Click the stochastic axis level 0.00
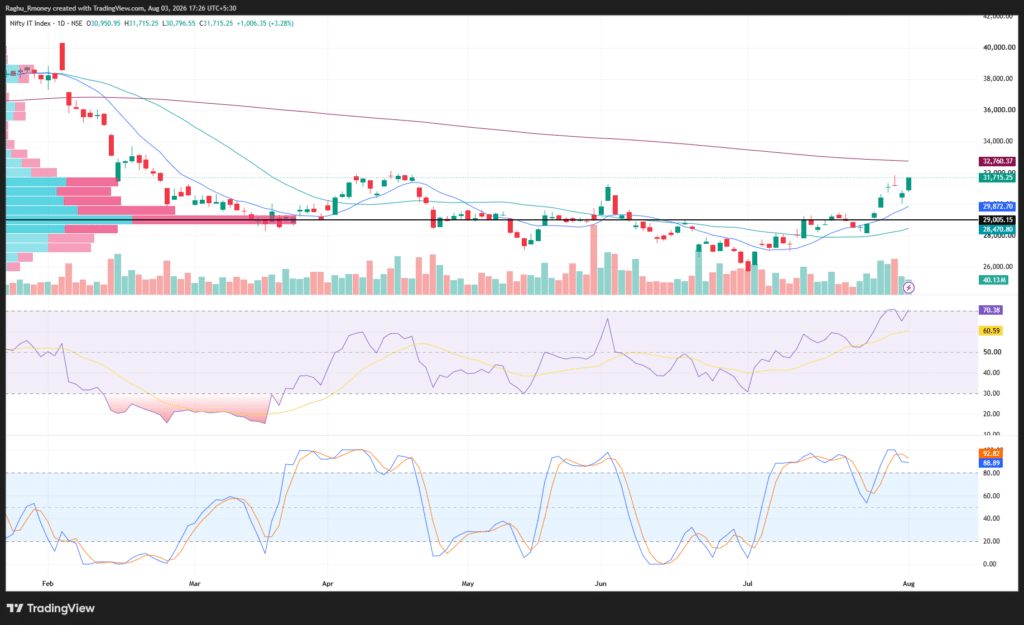1024x625 pixels. (x=990, y=564)
